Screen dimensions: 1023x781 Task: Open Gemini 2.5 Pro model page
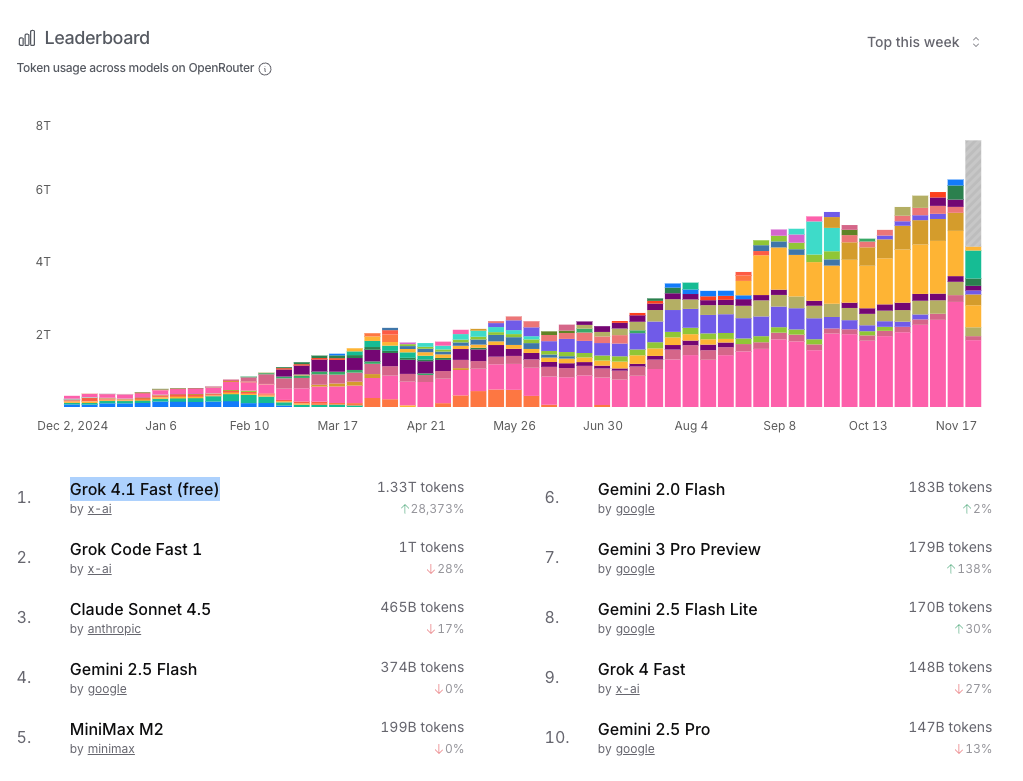click(x=654, y=729)
